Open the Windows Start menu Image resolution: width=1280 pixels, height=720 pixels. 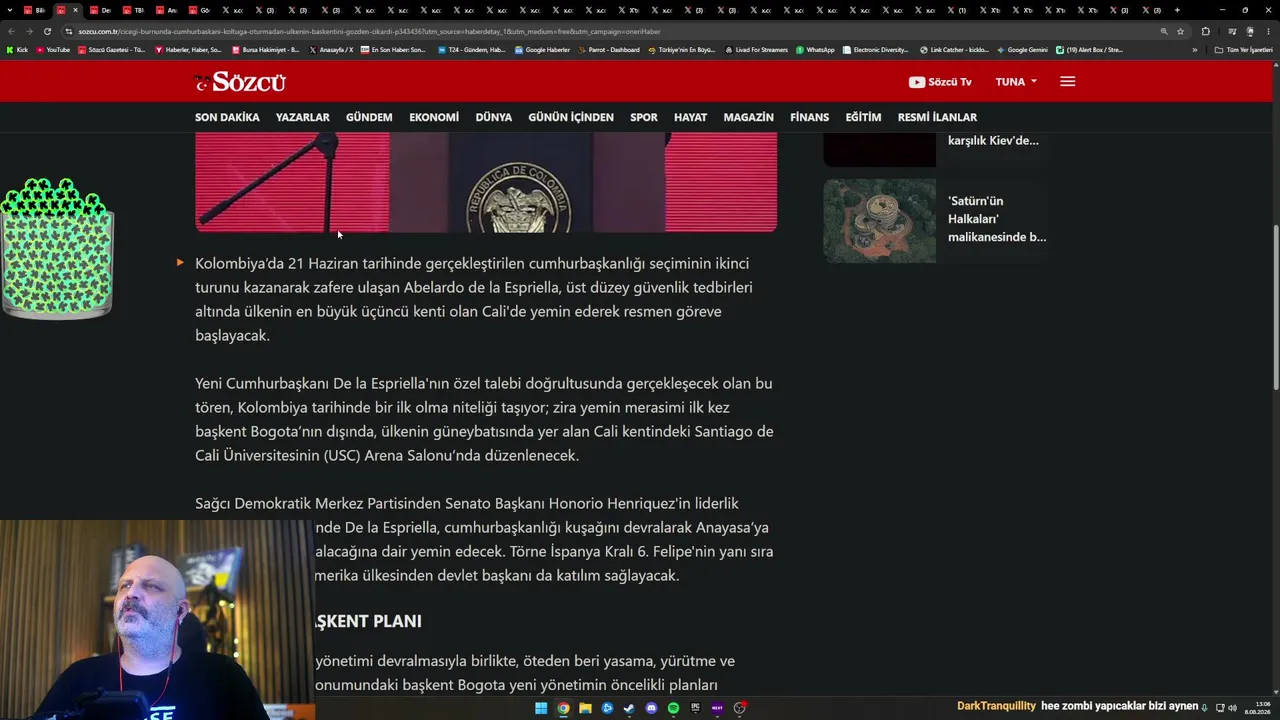point(541,708)
